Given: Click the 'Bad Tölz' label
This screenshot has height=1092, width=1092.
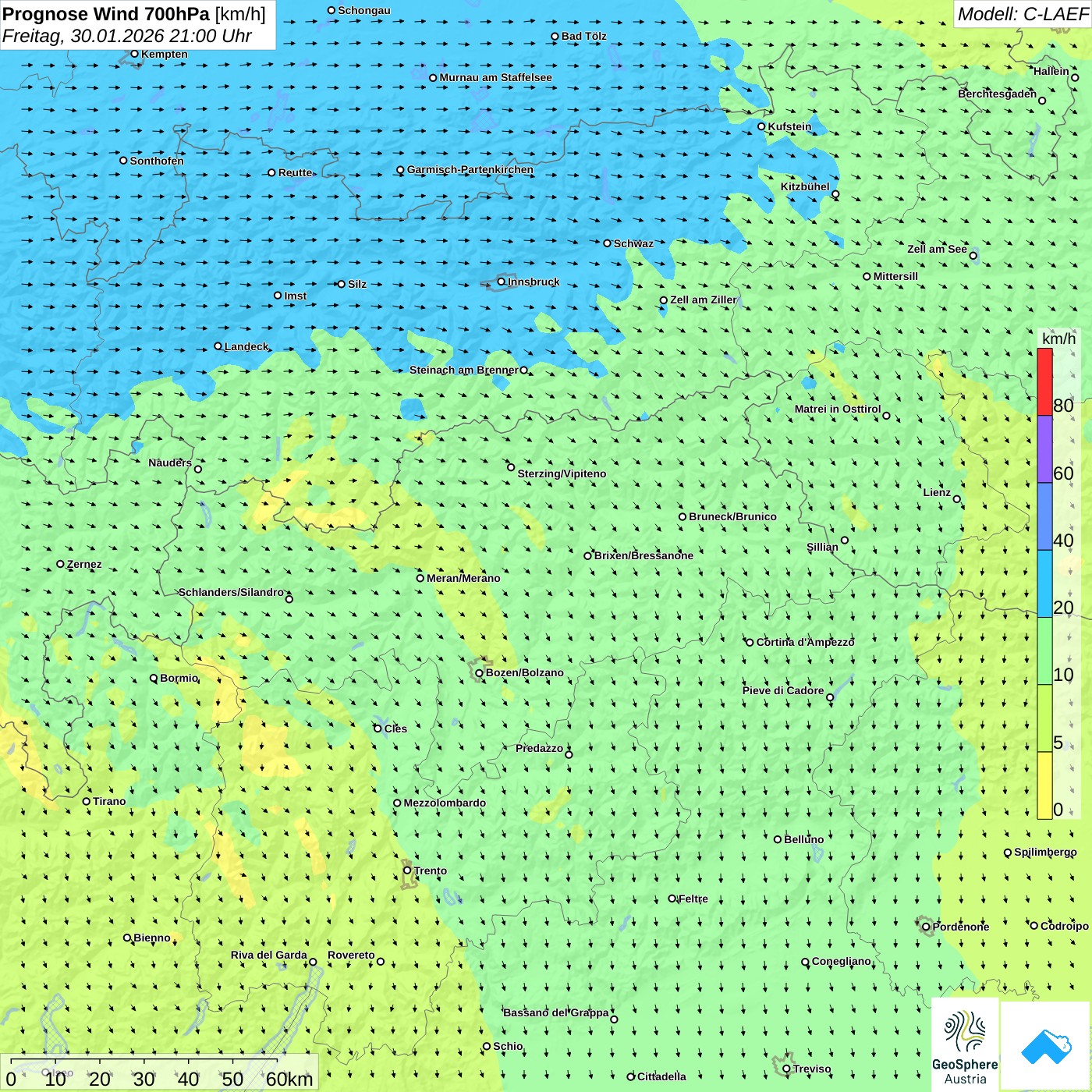Looking at the screenshot, I should [x=584, y=36].
